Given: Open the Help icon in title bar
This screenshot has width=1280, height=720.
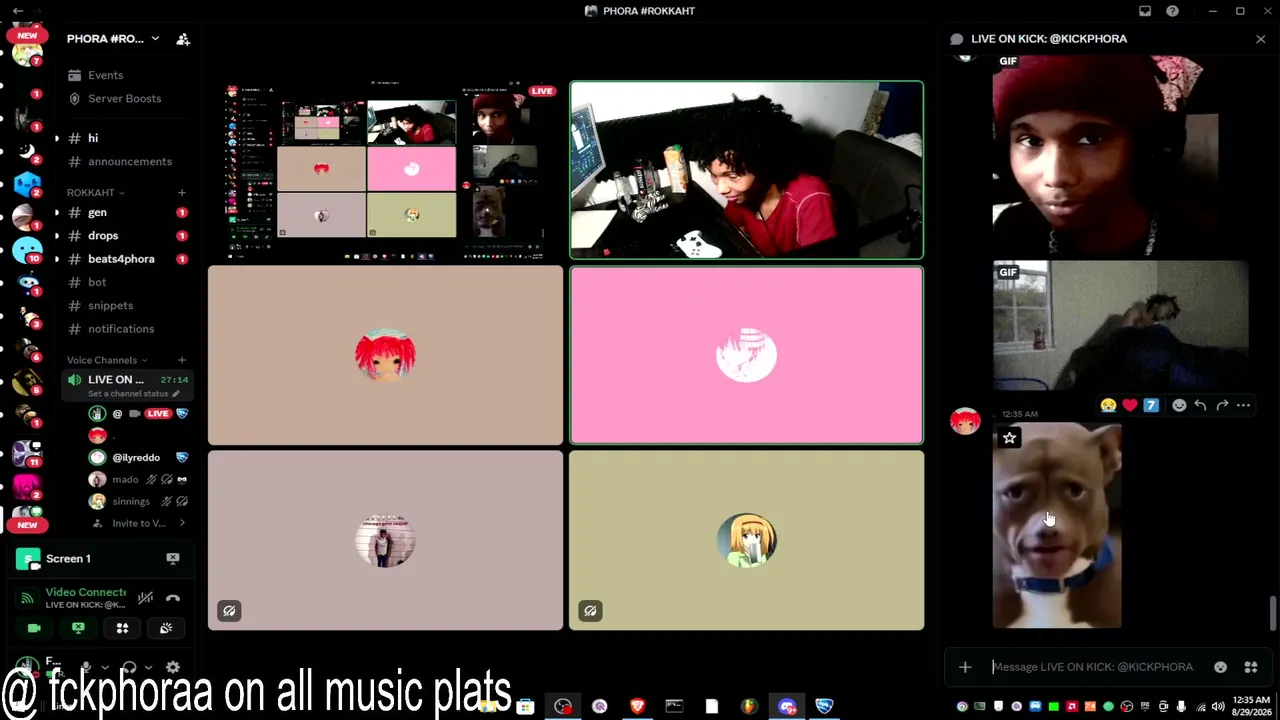Looking at the screenshot, I should pyautogui.click(x=1172, y=11).
